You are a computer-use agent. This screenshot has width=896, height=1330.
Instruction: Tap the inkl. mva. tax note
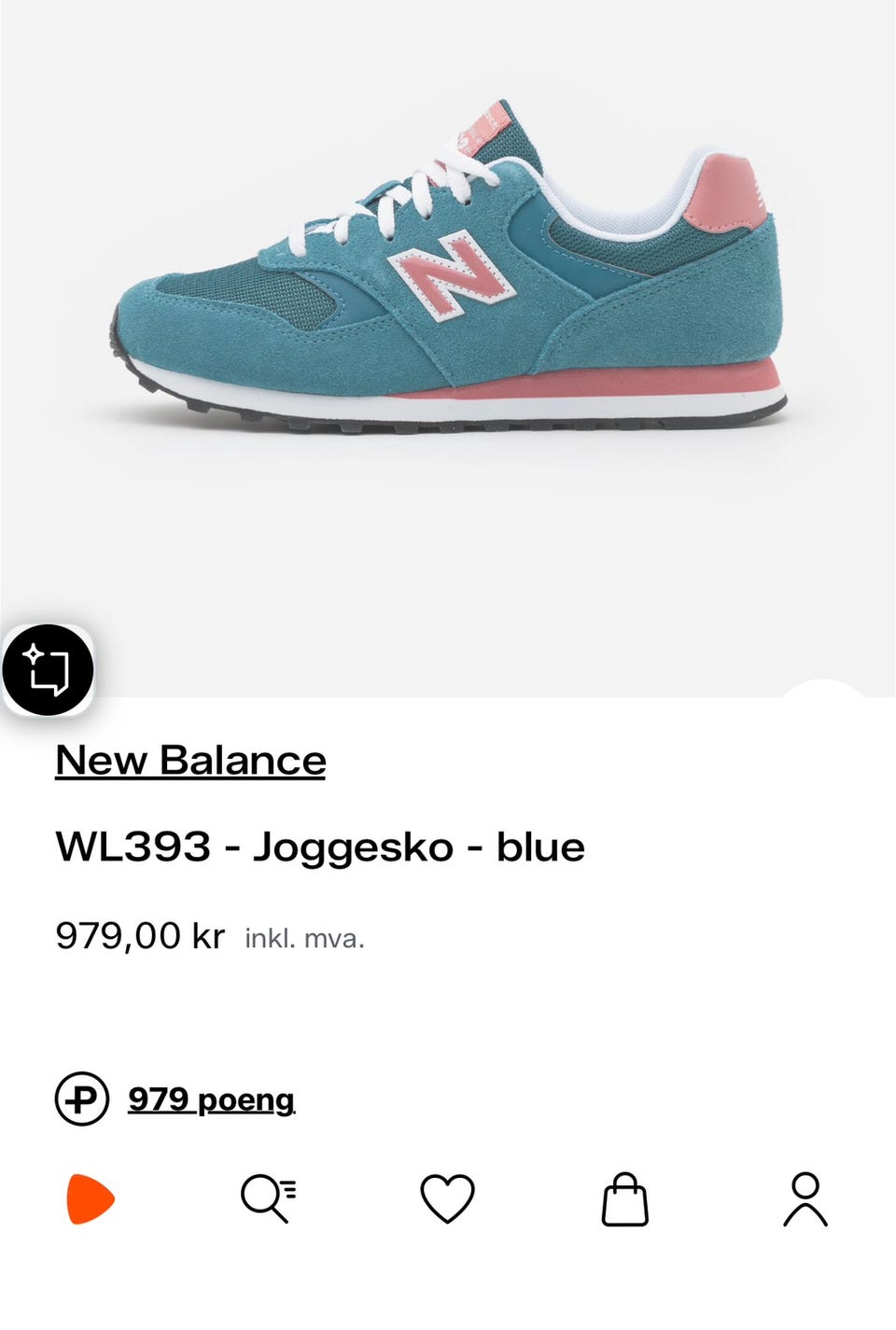tap(304, 938)
